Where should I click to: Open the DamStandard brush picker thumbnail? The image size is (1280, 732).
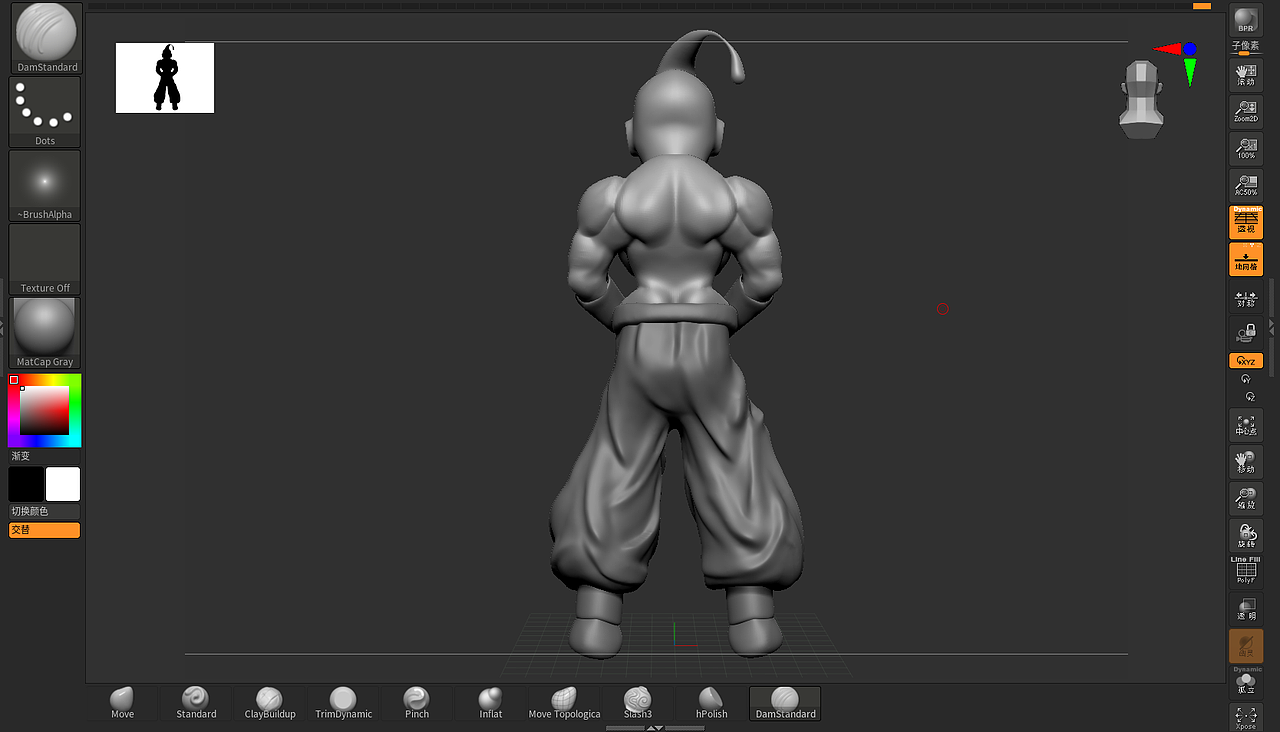[x=45, y=38]
